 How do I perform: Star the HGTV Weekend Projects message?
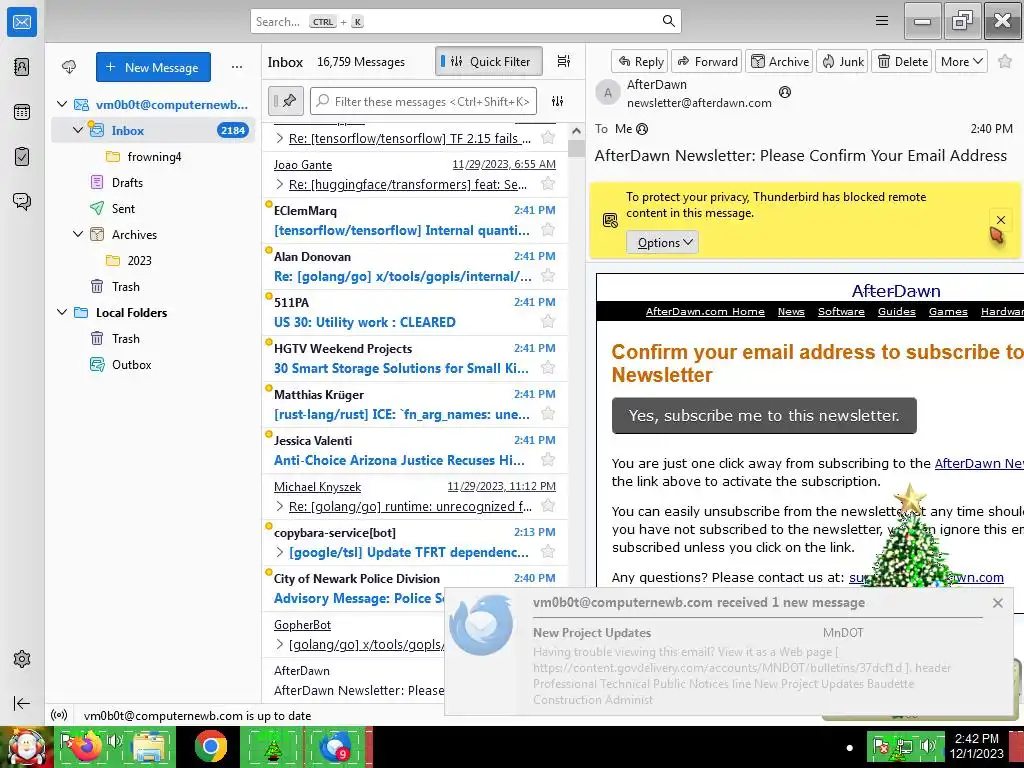click(548, 368)
